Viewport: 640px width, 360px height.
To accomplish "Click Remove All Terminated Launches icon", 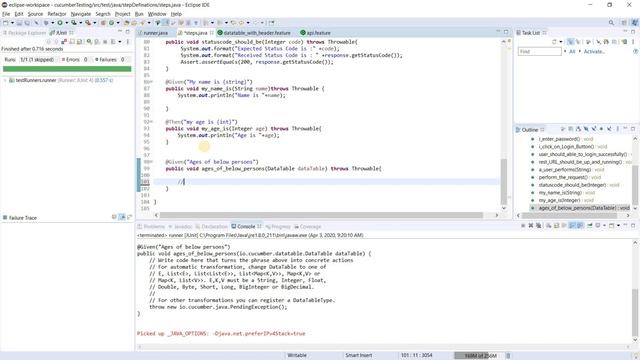I will pyautogui.click(x=539, y=225).
